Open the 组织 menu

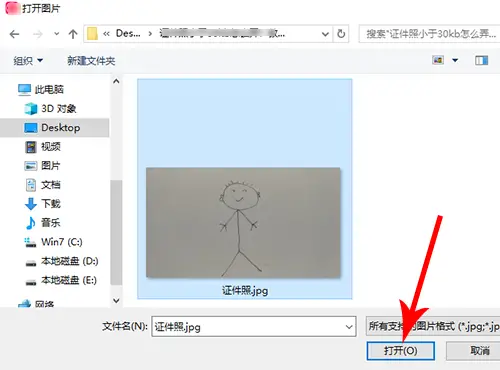coord(28,61)
